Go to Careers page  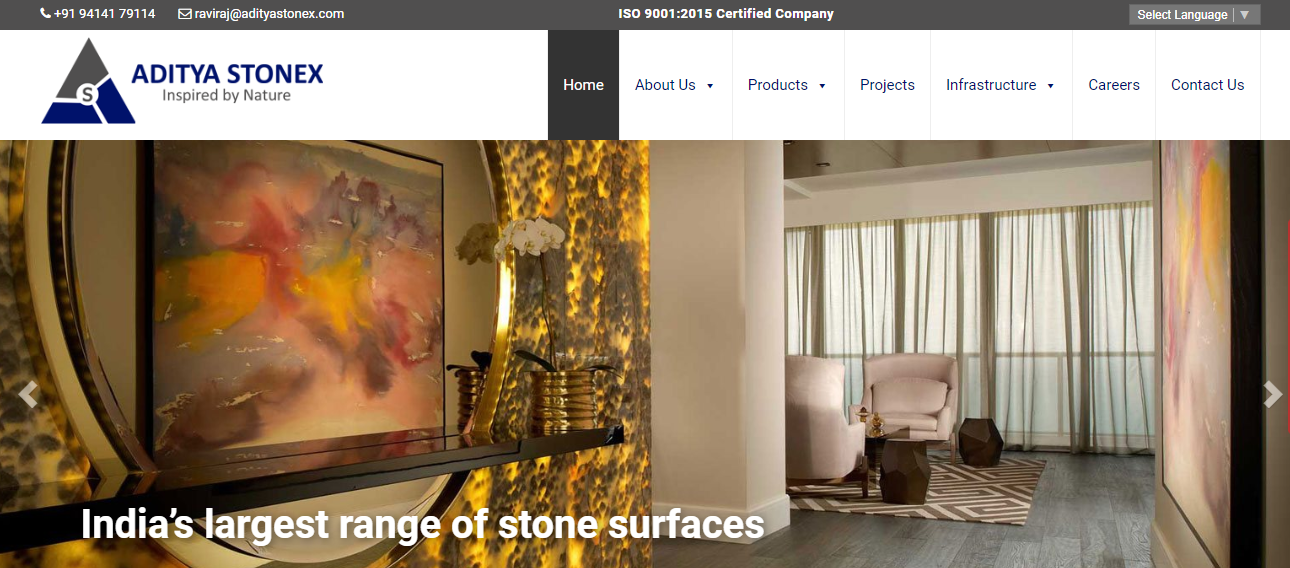(1114, 85)
